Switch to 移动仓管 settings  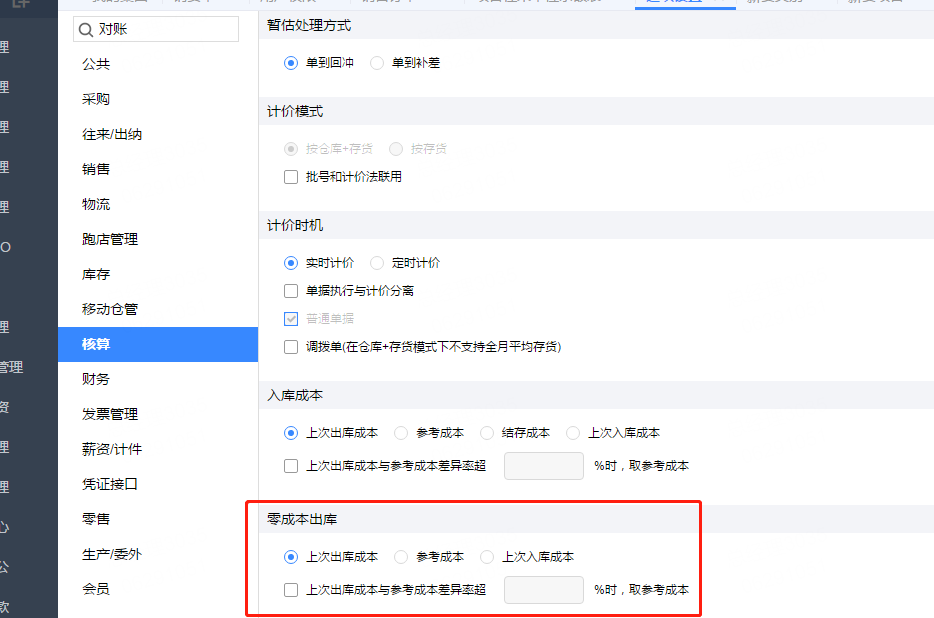coord(158,309)
